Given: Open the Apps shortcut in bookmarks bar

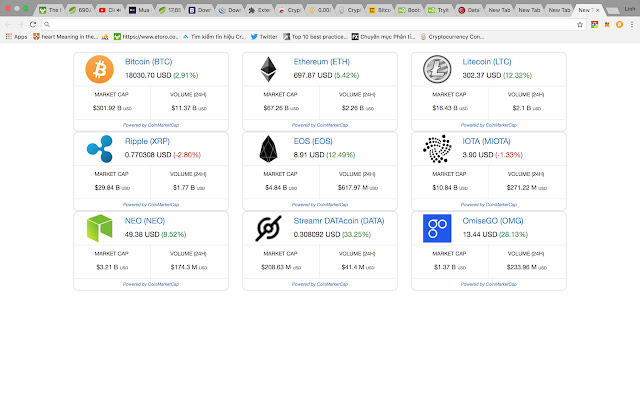Looking at the screenshot, I should (x=16, y=37).
